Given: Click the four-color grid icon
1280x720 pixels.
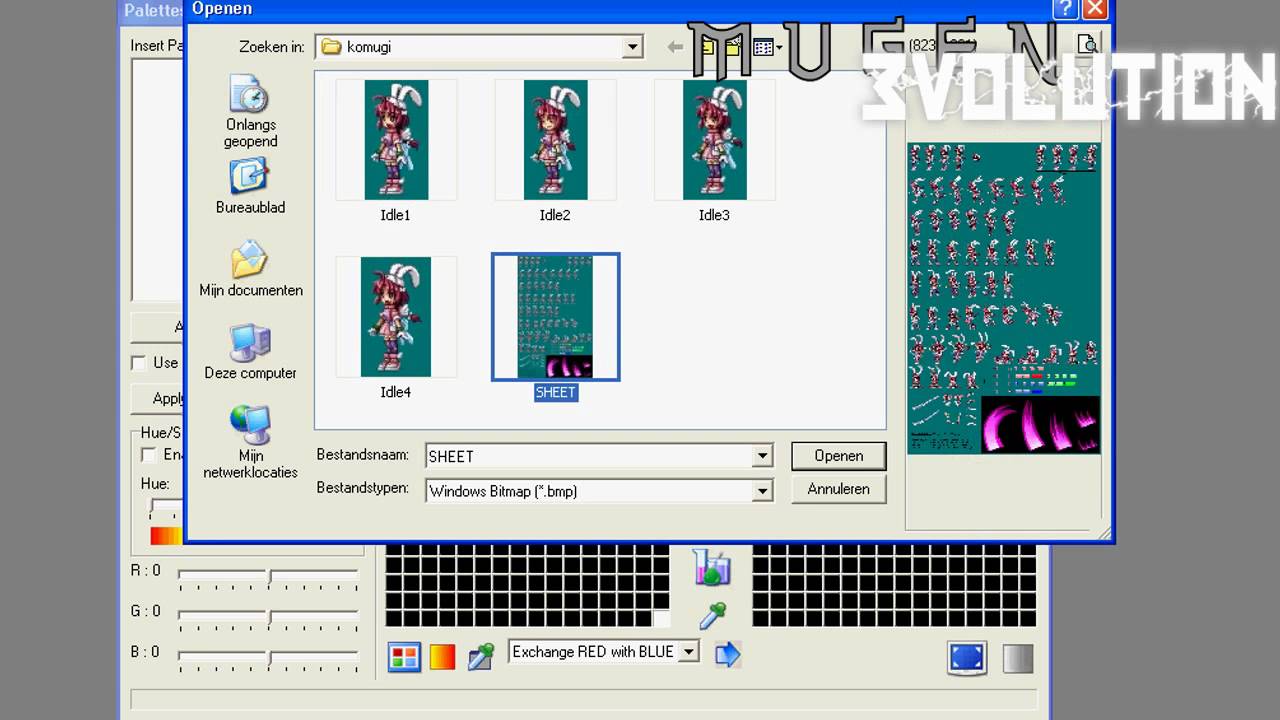Looking at the screenshot, I should (x=404, y=657).
